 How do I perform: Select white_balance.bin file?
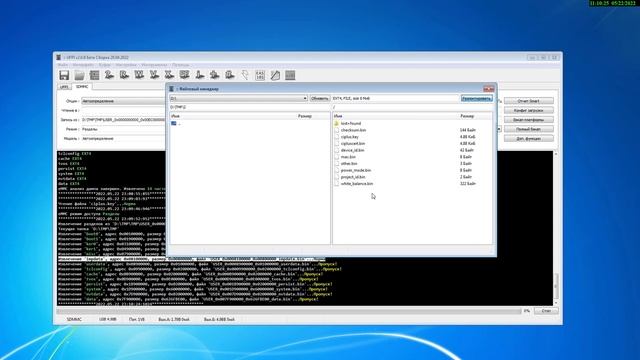click(x=357, y=184)
